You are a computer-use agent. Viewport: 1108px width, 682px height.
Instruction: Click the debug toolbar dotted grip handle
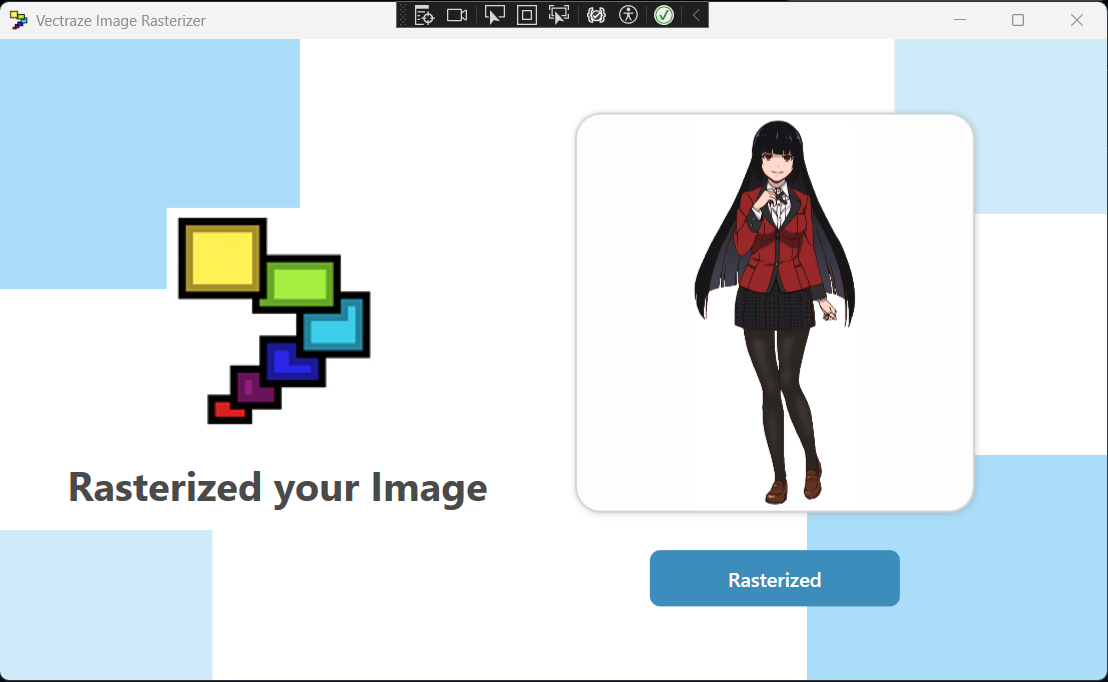[403, 15]
